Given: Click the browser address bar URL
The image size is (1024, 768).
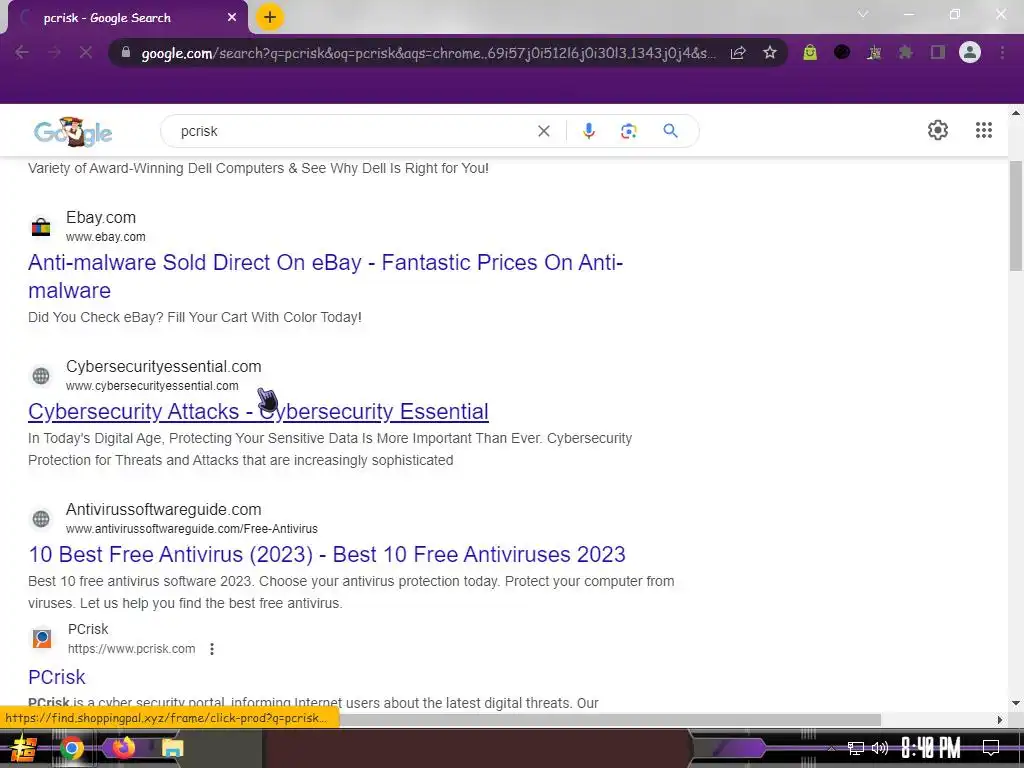Looking at the screenshot, I should (428, 53).
